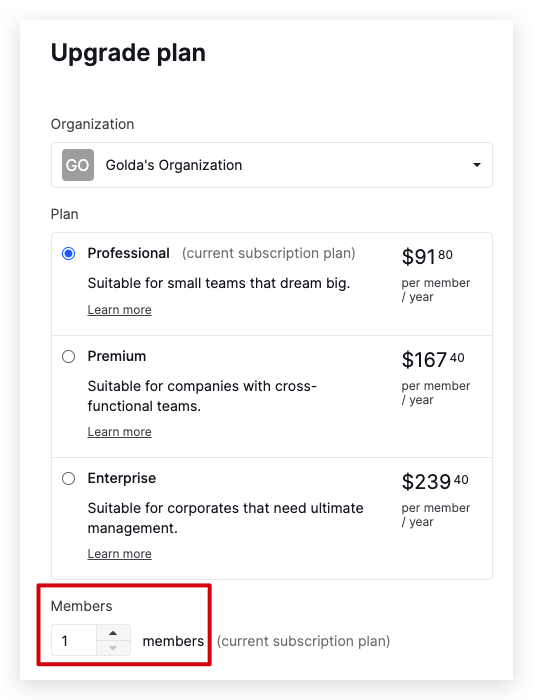Click into the members number field
Viewport: 533px width, 700px height.
(74, 640)
